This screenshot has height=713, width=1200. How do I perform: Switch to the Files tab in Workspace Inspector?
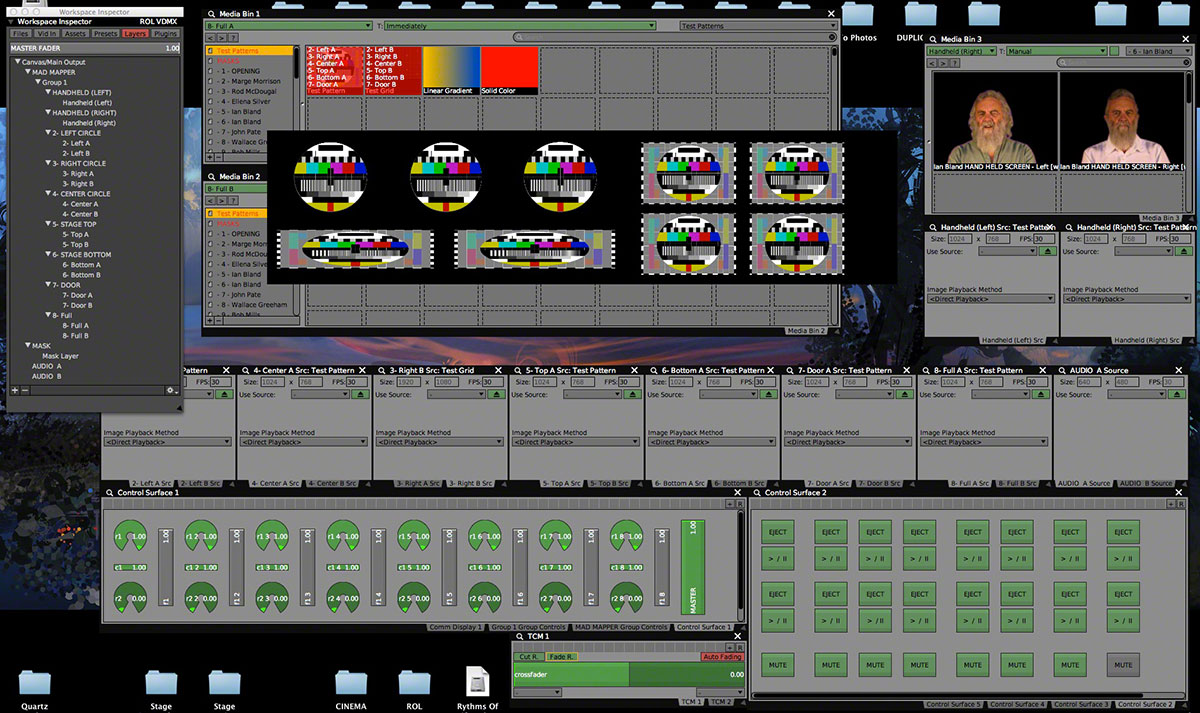(x=20, y=34)
